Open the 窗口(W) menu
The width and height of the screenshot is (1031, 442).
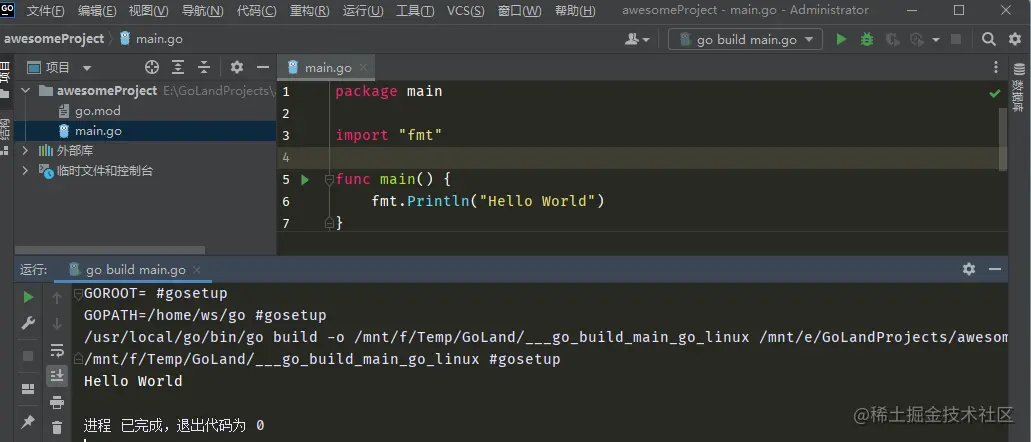[519, 11]
